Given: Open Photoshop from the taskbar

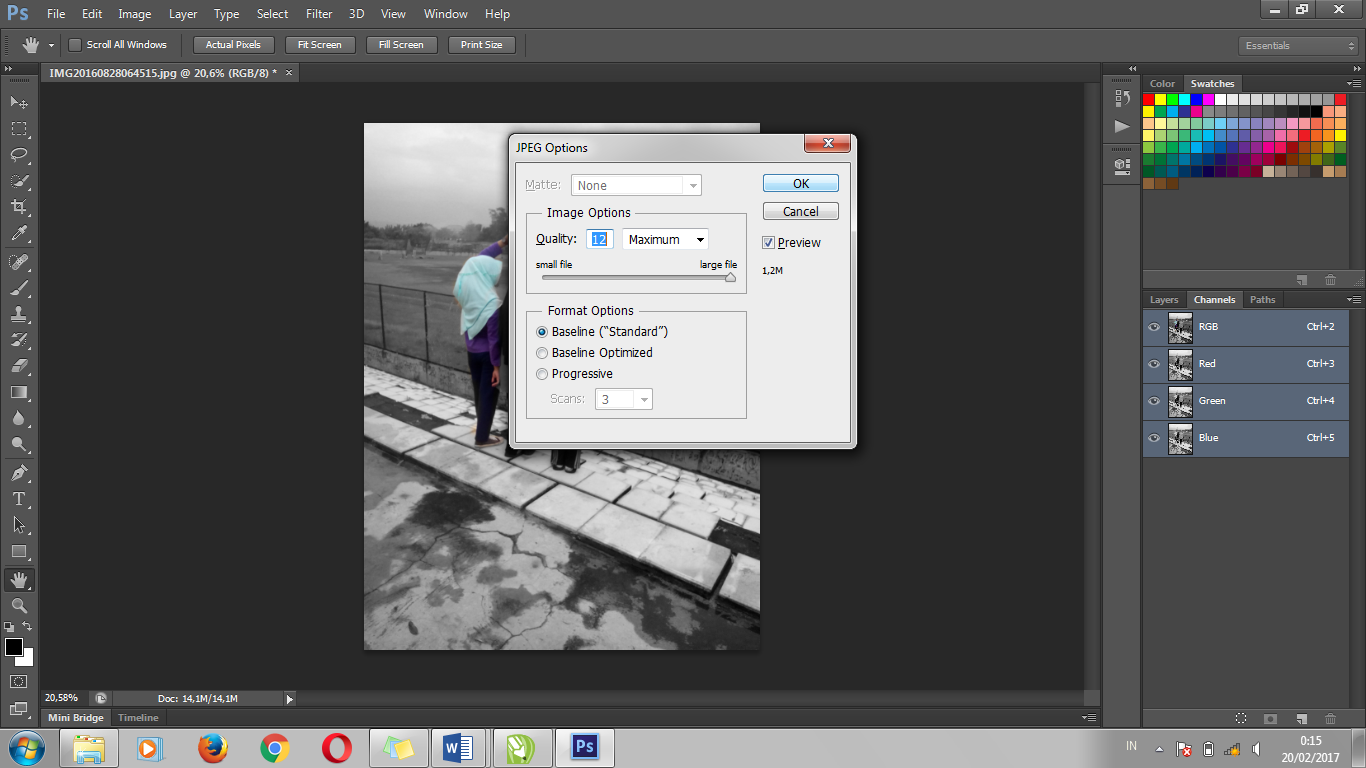Looking at the screenshot, I should point(584,747).
